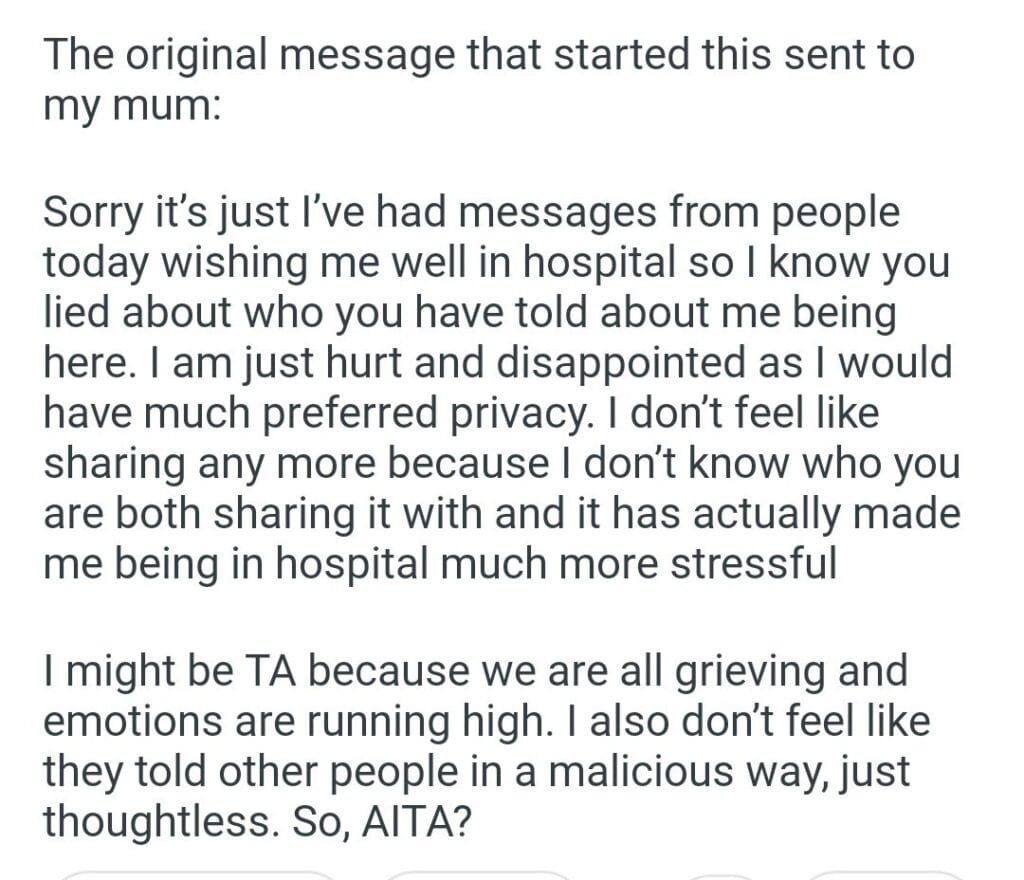Click the line "I might be TA because"

tap(474, 670)
